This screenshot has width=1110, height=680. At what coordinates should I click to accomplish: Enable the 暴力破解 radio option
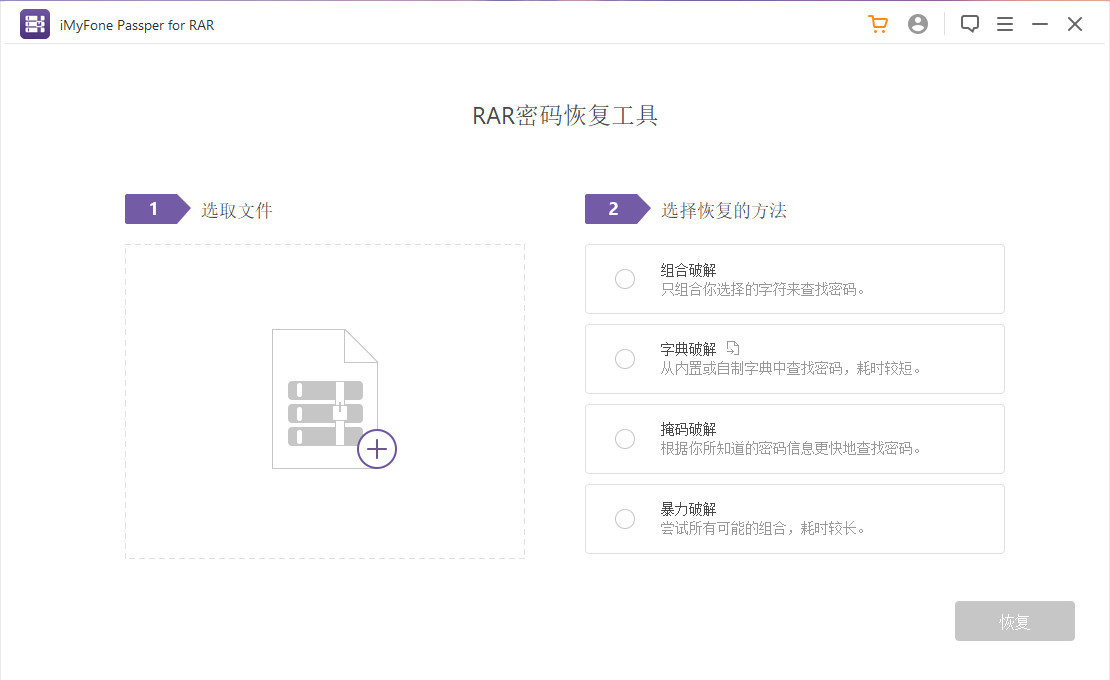(x=625, y=519)
